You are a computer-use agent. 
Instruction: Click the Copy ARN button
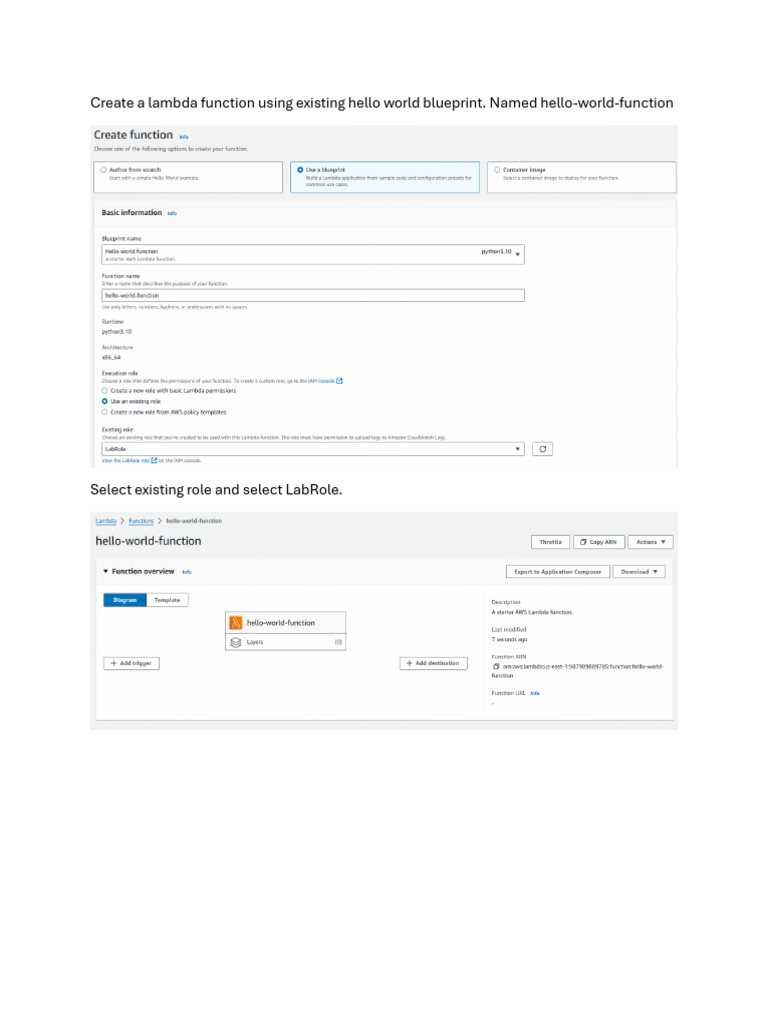[599, 542]
